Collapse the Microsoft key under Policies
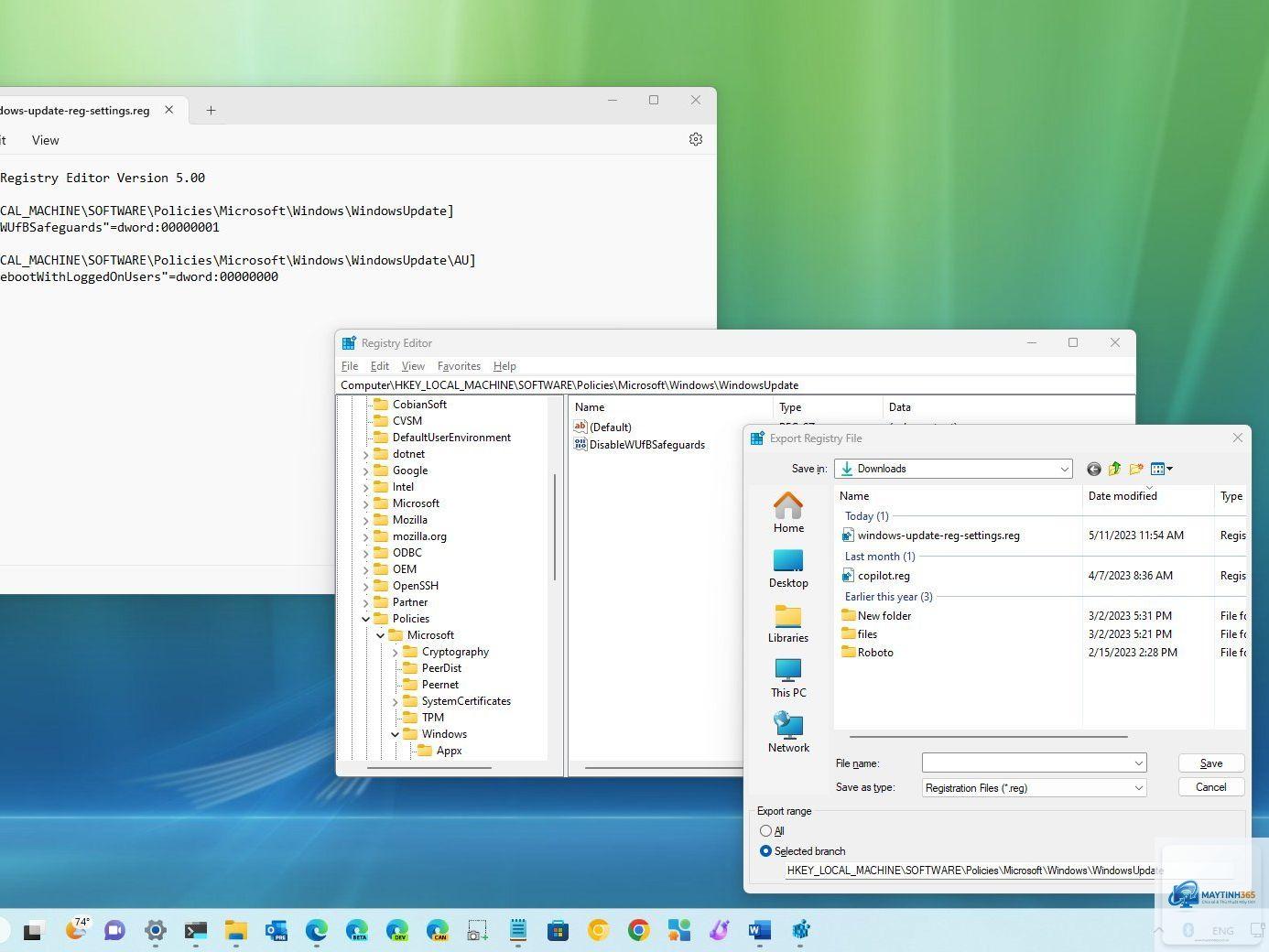This screenshot has height=952, width=1269. pyautogui.click(x=381, y=635)
